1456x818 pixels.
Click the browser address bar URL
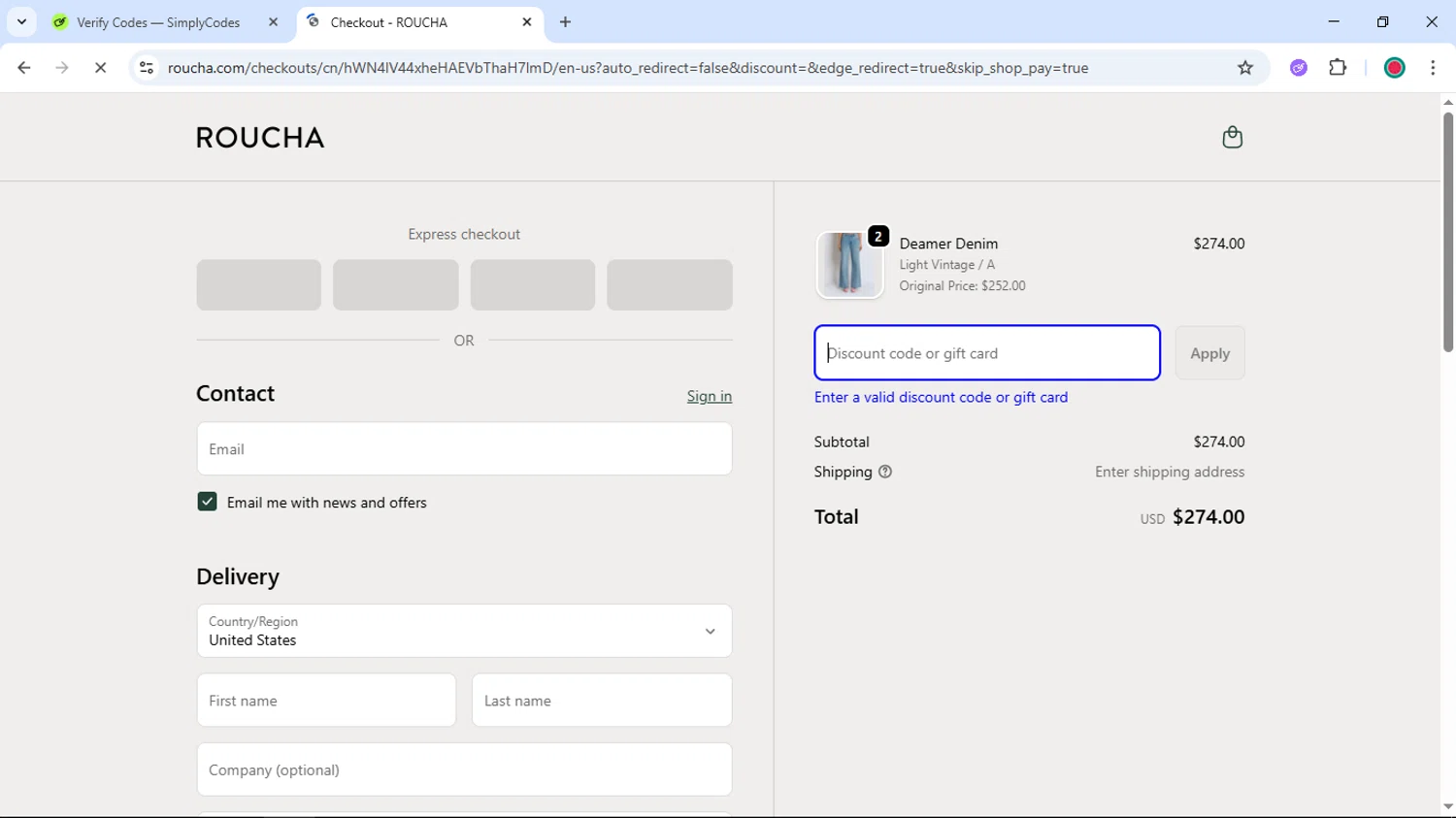coord(628,68)
